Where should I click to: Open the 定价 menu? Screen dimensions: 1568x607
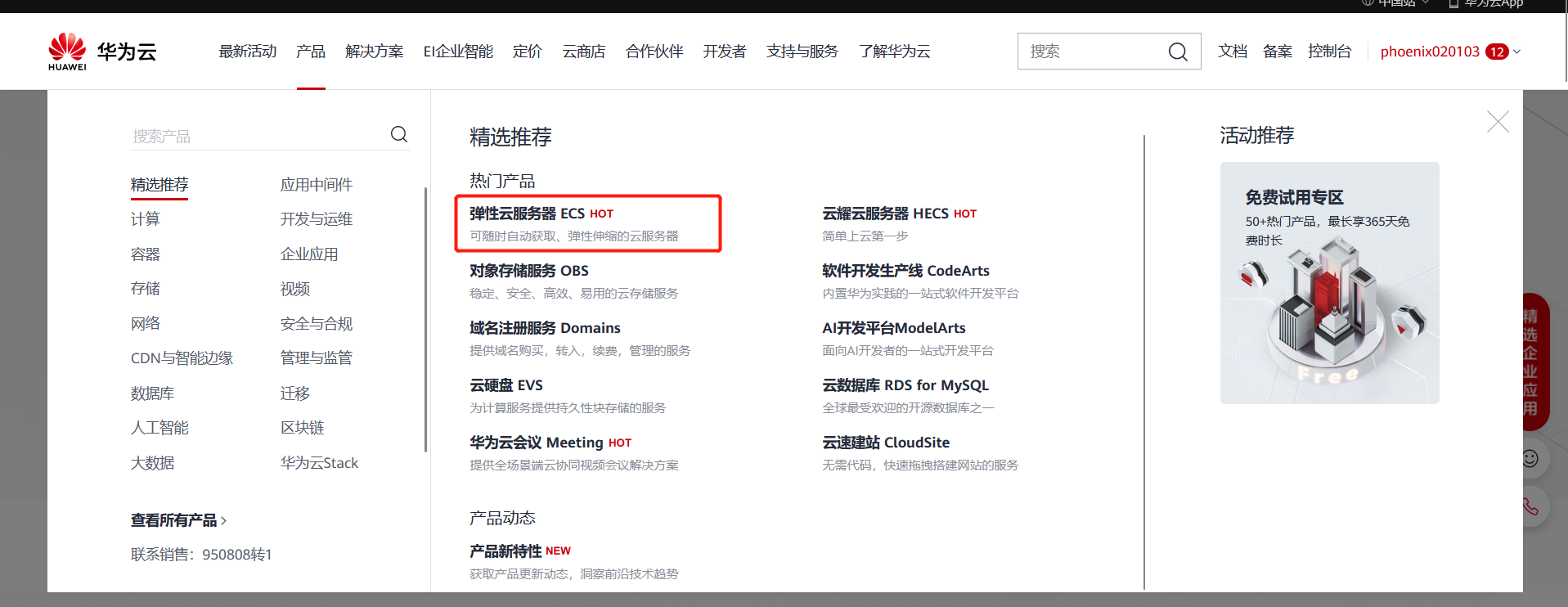pos(528,52)
